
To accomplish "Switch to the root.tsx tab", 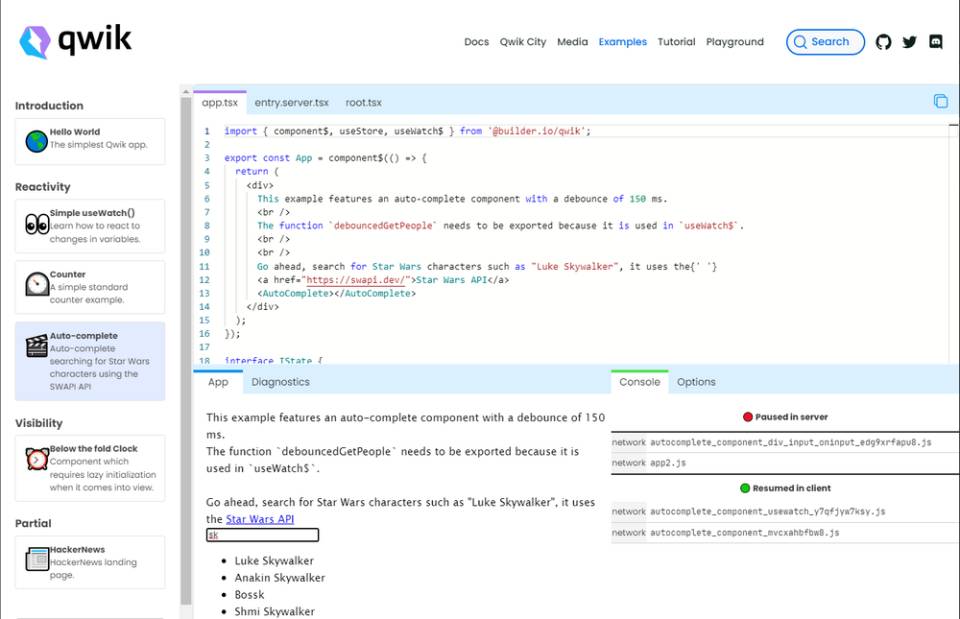I will coord(363,102).
